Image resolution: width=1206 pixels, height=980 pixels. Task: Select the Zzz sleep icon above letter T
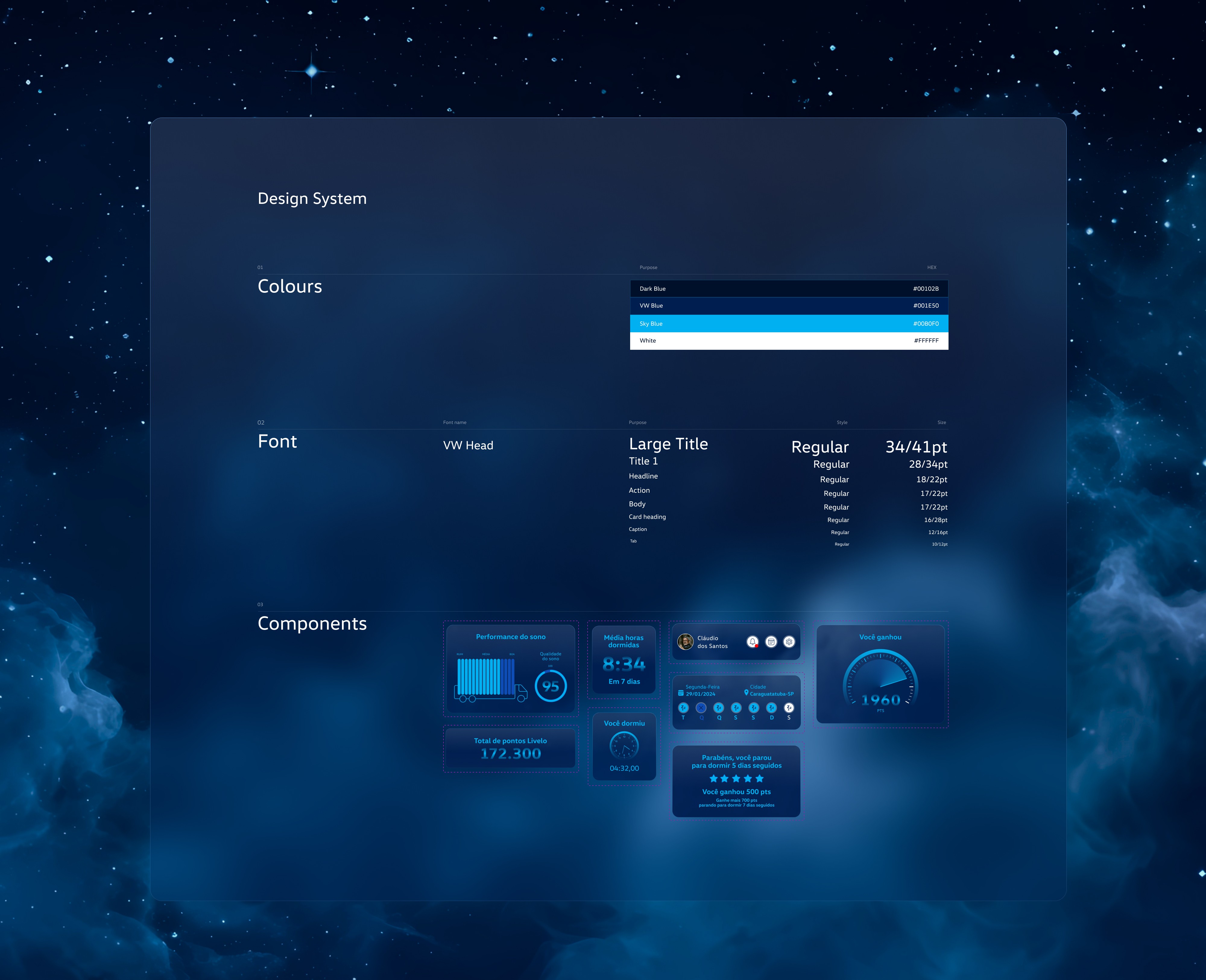click(x=684, y=707)
